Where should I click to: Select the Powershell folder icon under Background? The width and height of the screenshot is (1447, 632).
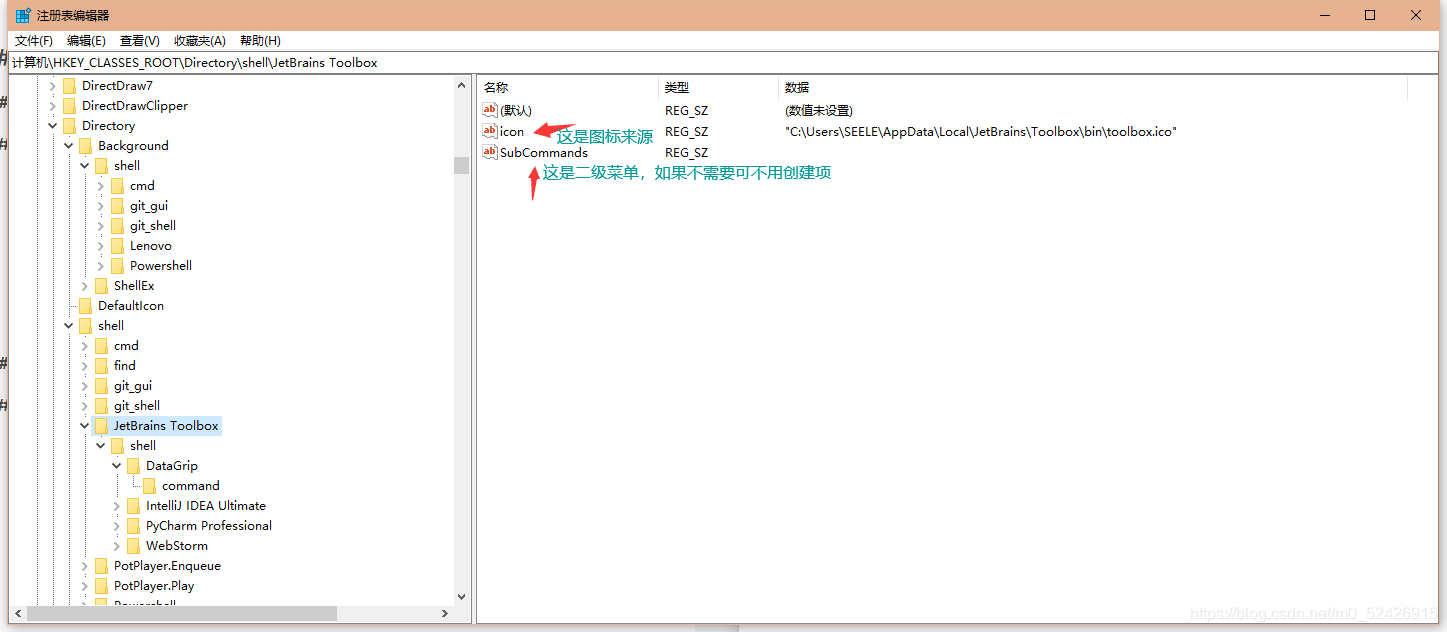[117, 266]
